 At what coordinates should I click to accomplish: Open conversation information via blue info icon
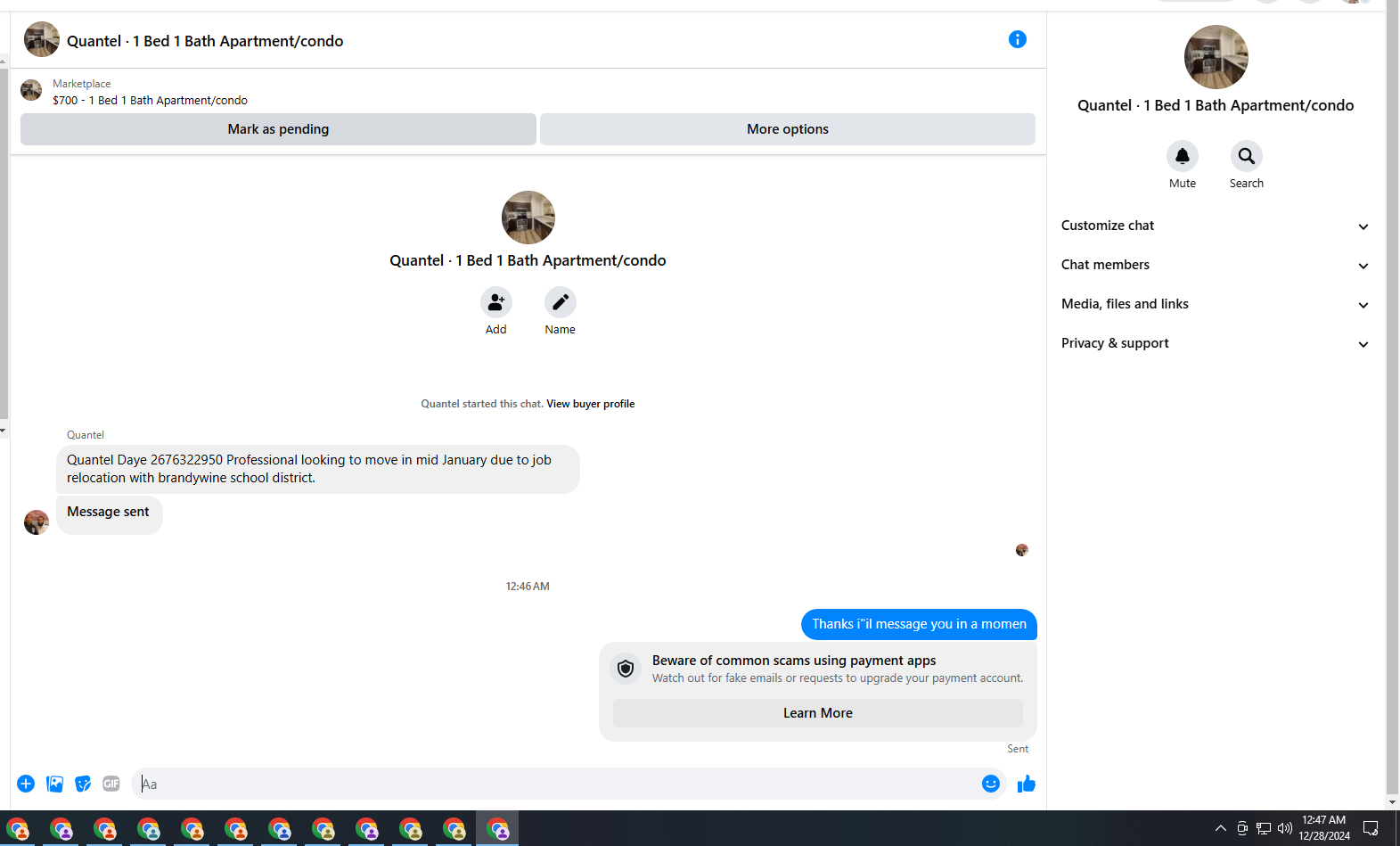1017,39
